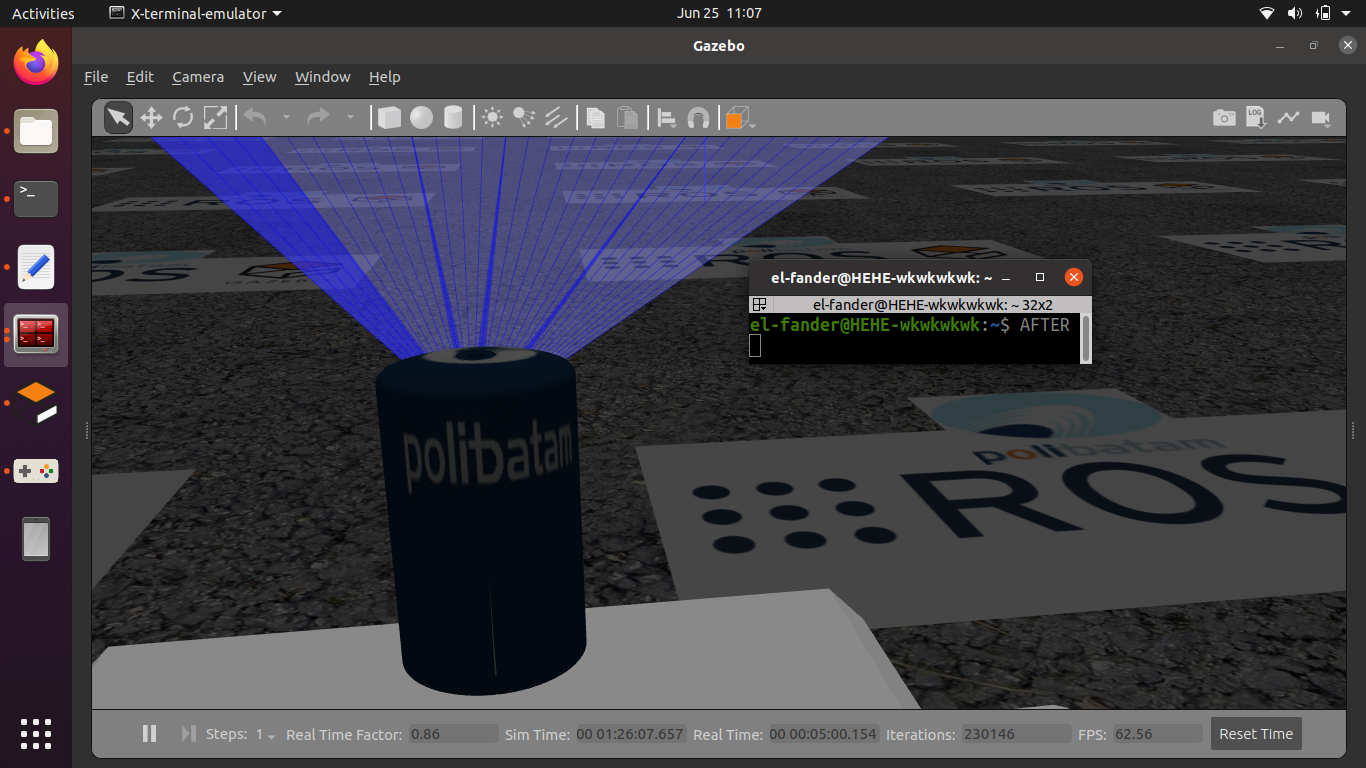Screen dimensions: 1366x768
Task: Add a point light
Action: 492,118
